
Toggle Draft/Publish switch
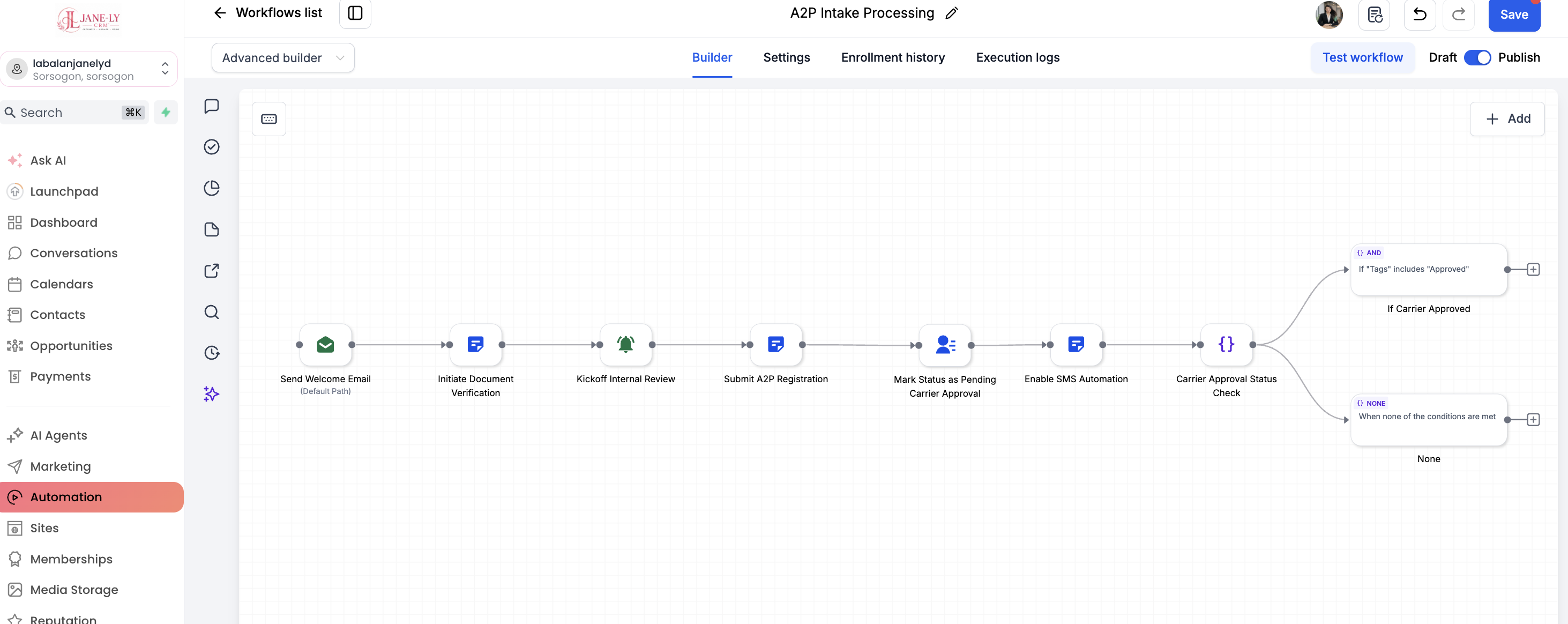point(1477,57)
